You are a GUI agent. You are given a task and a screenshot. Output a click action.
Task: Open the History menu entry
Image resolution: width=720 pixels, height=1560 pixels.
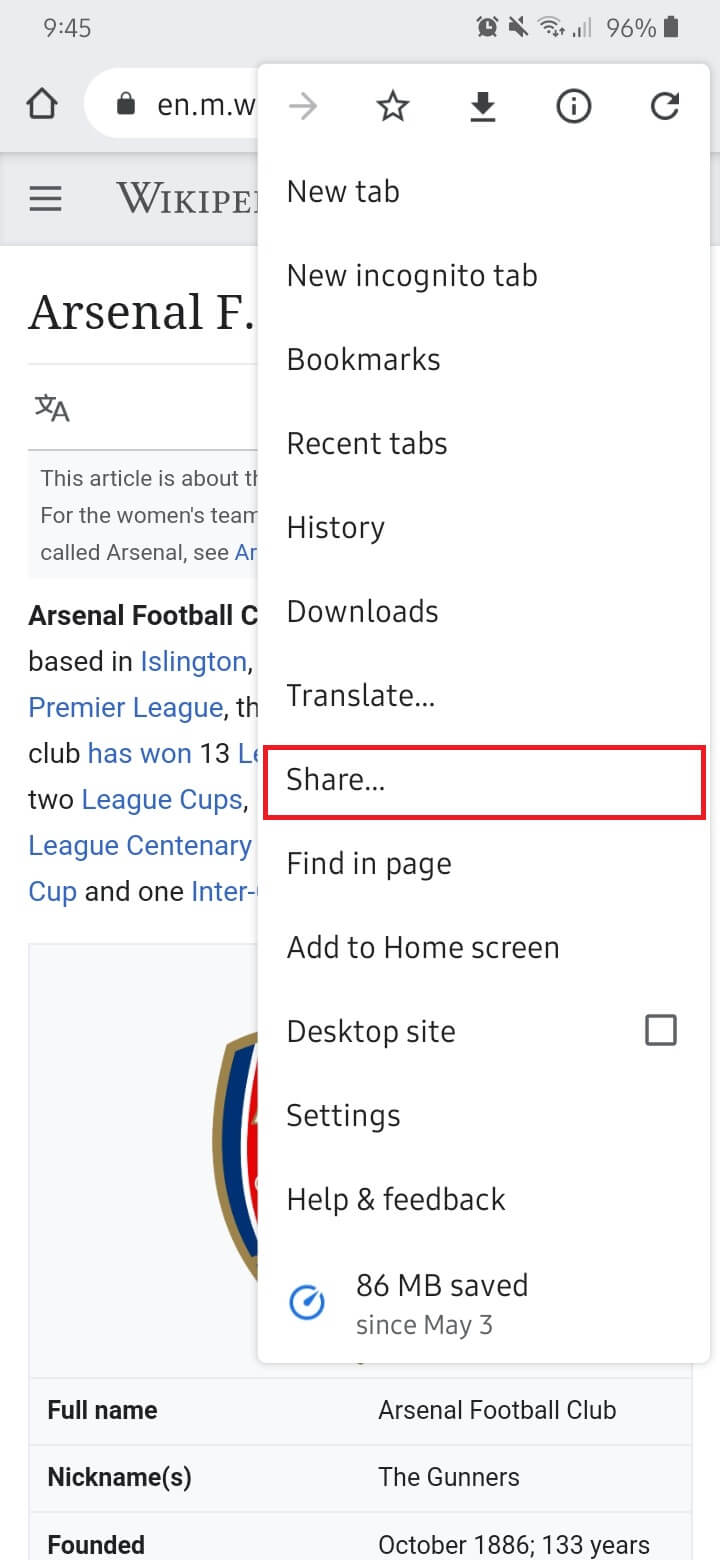pyautogui.click(x=336, y=528)
